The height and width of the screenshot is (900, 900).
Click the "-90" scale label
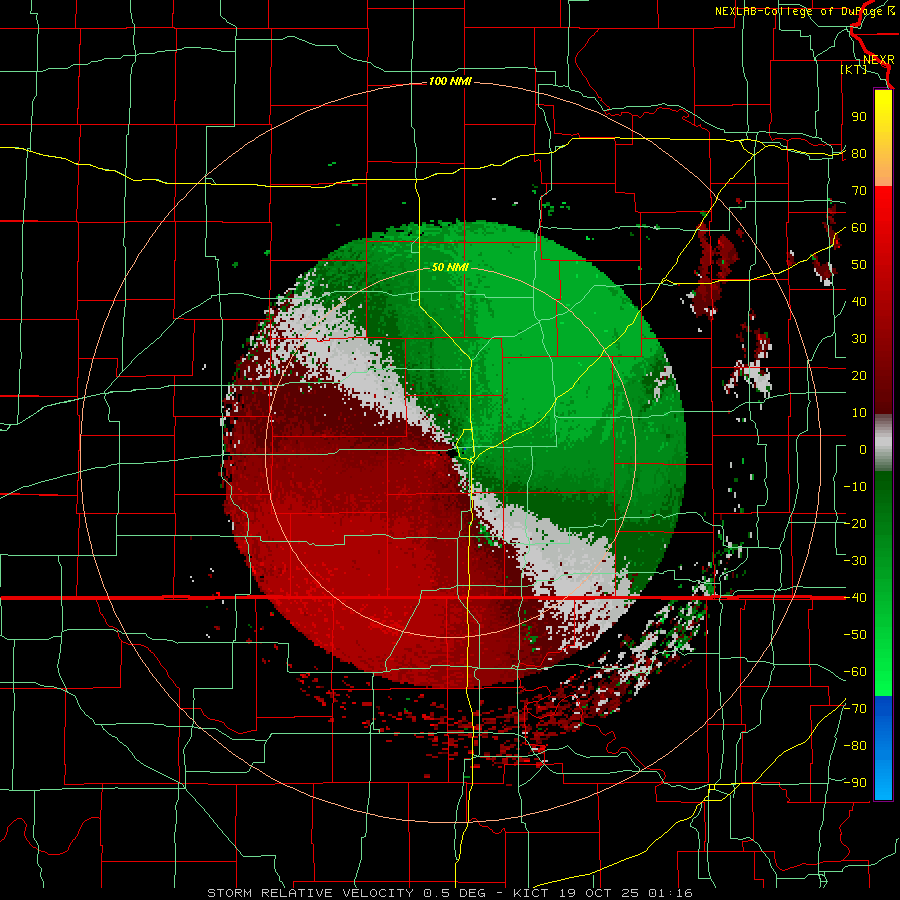(x=855, y=783)
